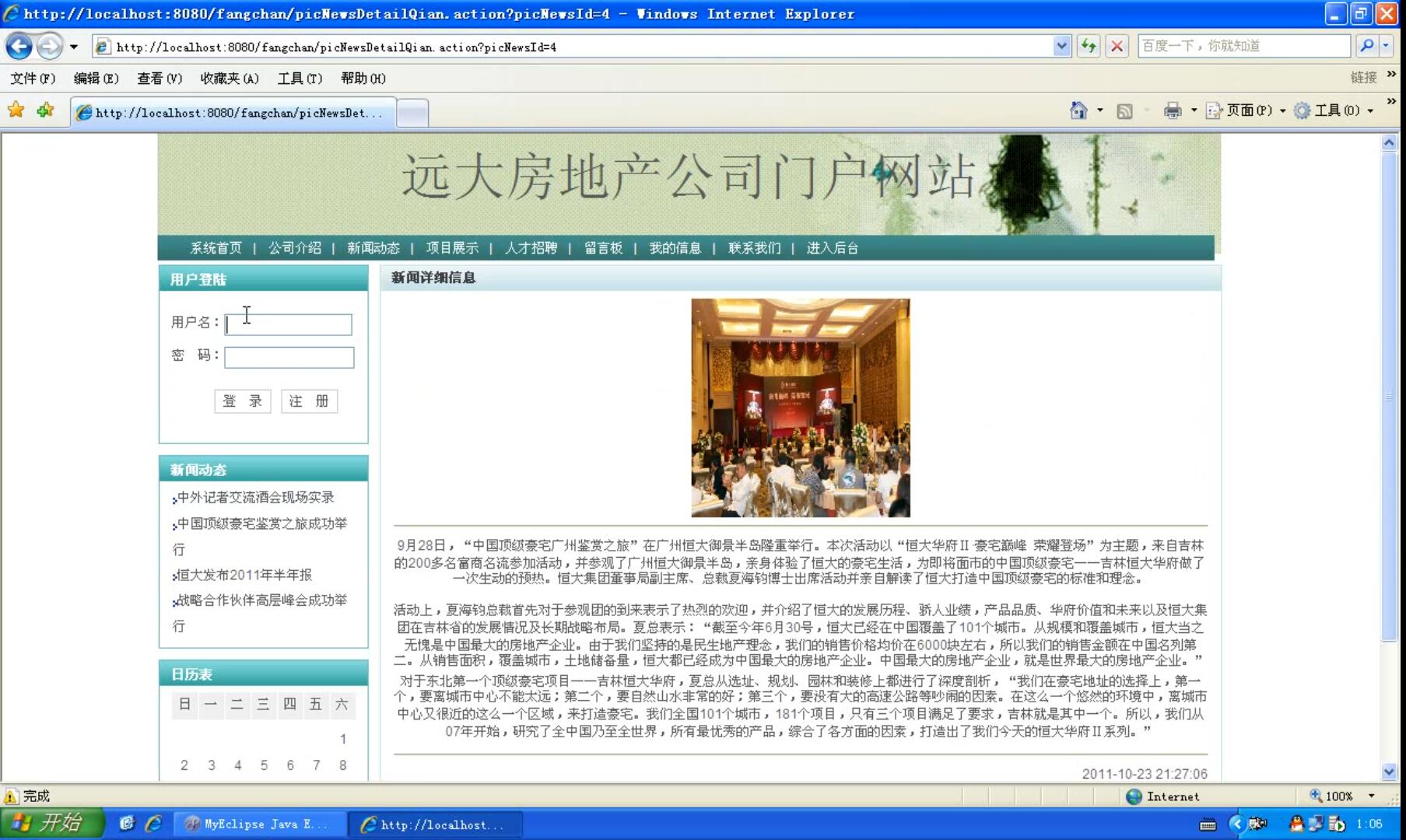Screen dimensions: 1406x840
Task: Select calendar day 1
Action: pos(342,739)
